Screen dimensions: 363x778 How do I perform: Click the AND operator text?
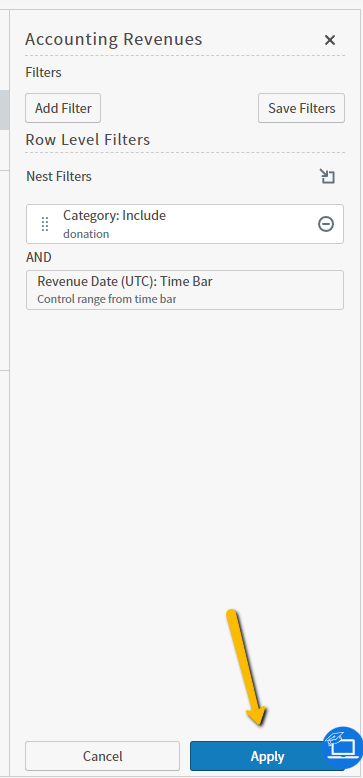click(39, 257)
